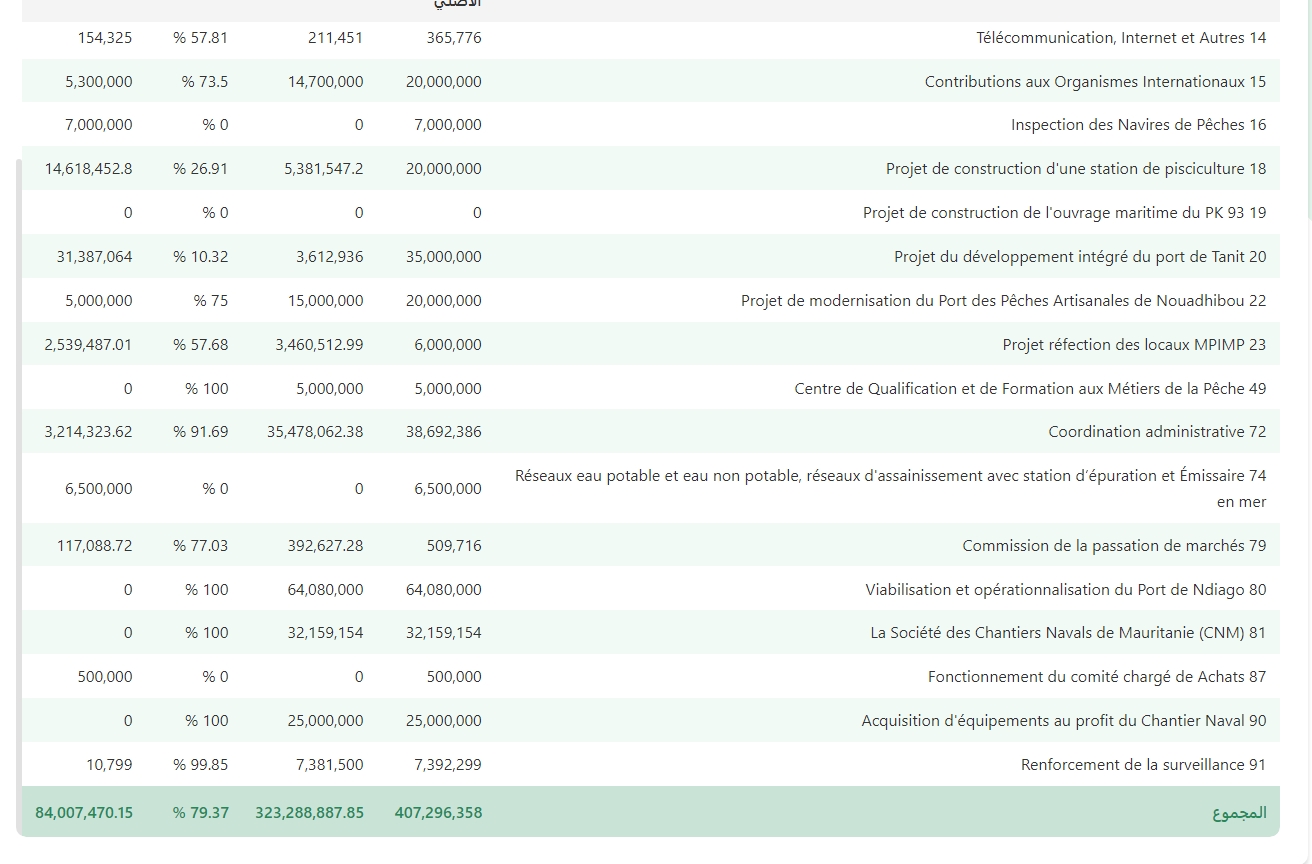Select 'Contributions aux Organismes Internationaux 15' row
The height and width of the screenshot is (864, 1312).
1095,82
